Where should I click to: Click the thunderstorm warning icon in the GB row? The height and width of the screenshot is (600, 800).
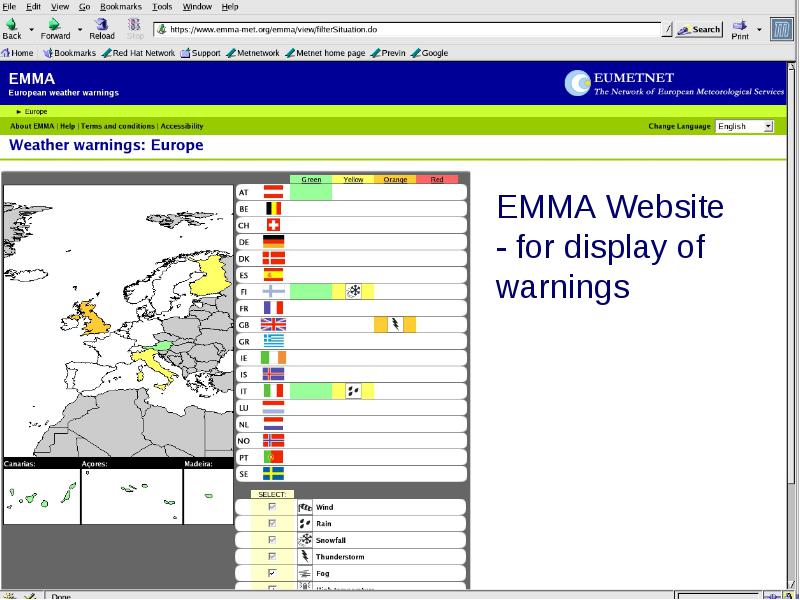click(395, 324)
